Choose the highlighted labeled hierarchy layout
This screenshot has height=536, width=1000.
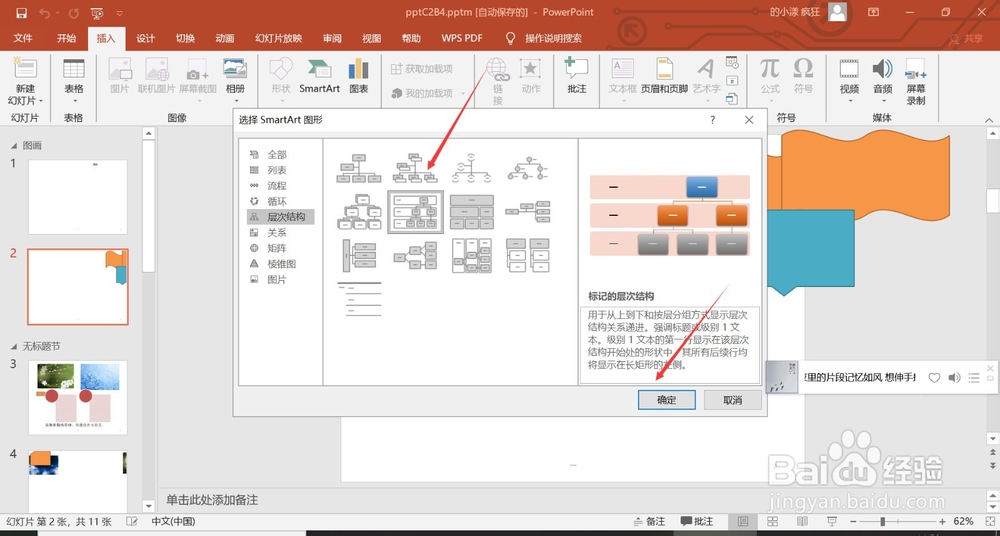[x=416, y=212]
